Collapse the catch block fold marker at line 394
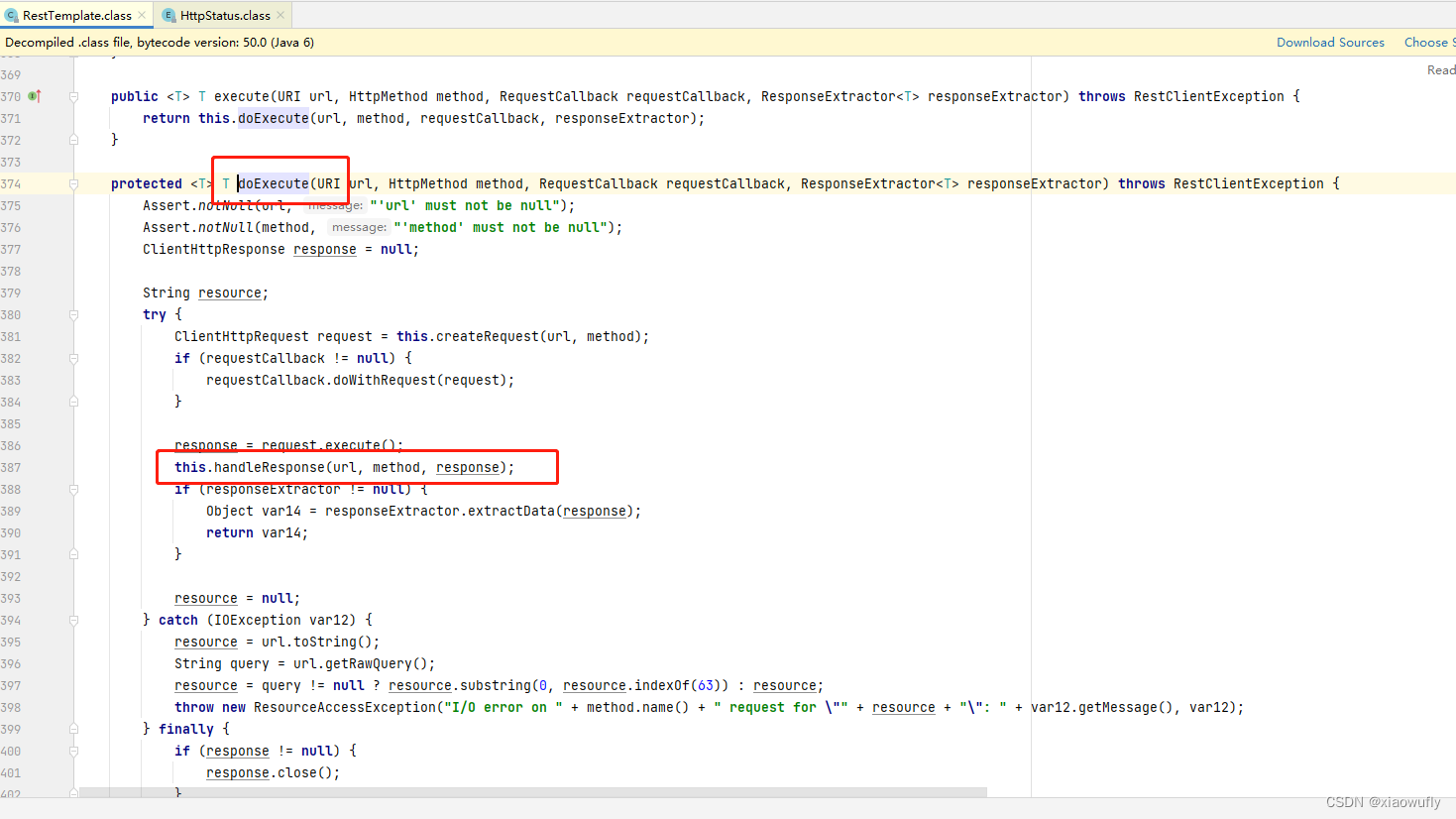This screenshot has height=819, width=1456. tap(72, 620)
